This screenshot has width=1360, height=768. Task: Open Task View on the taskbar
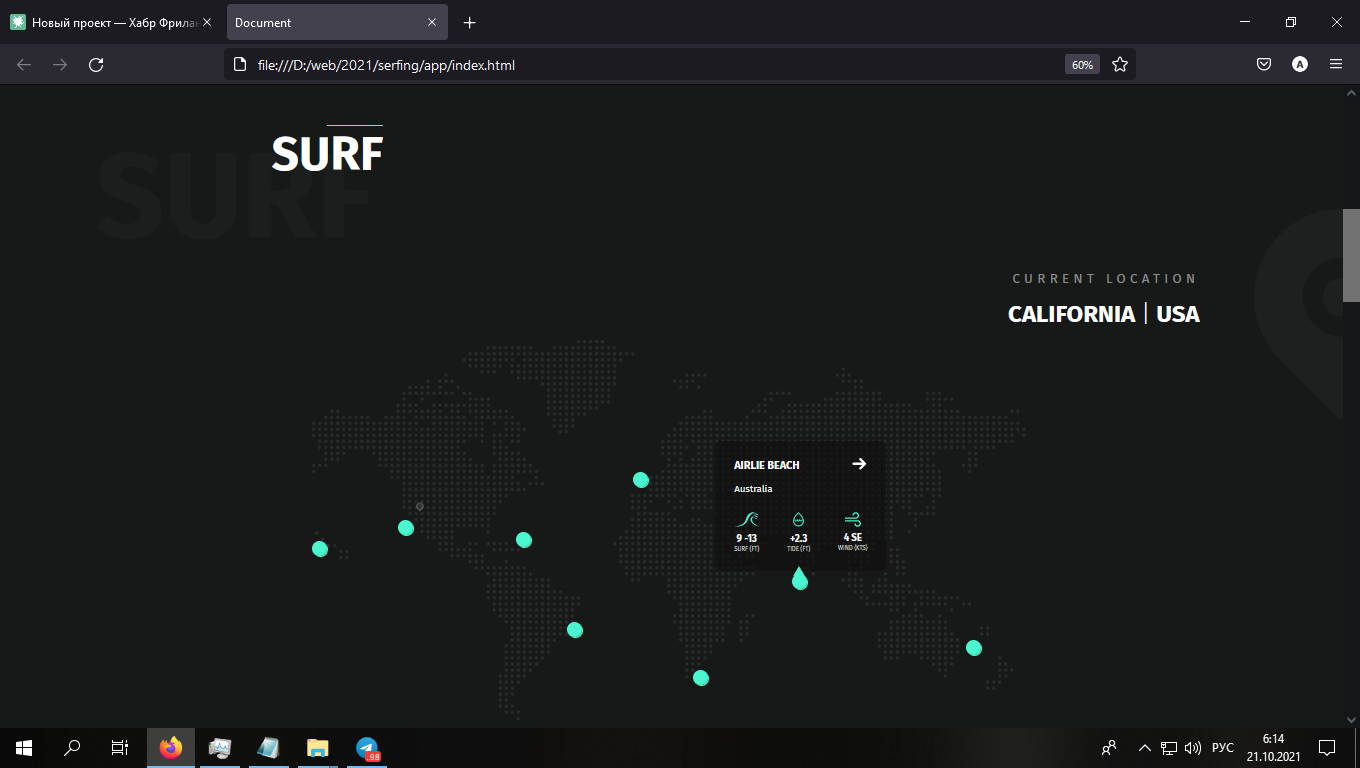(x=119, y=747)
